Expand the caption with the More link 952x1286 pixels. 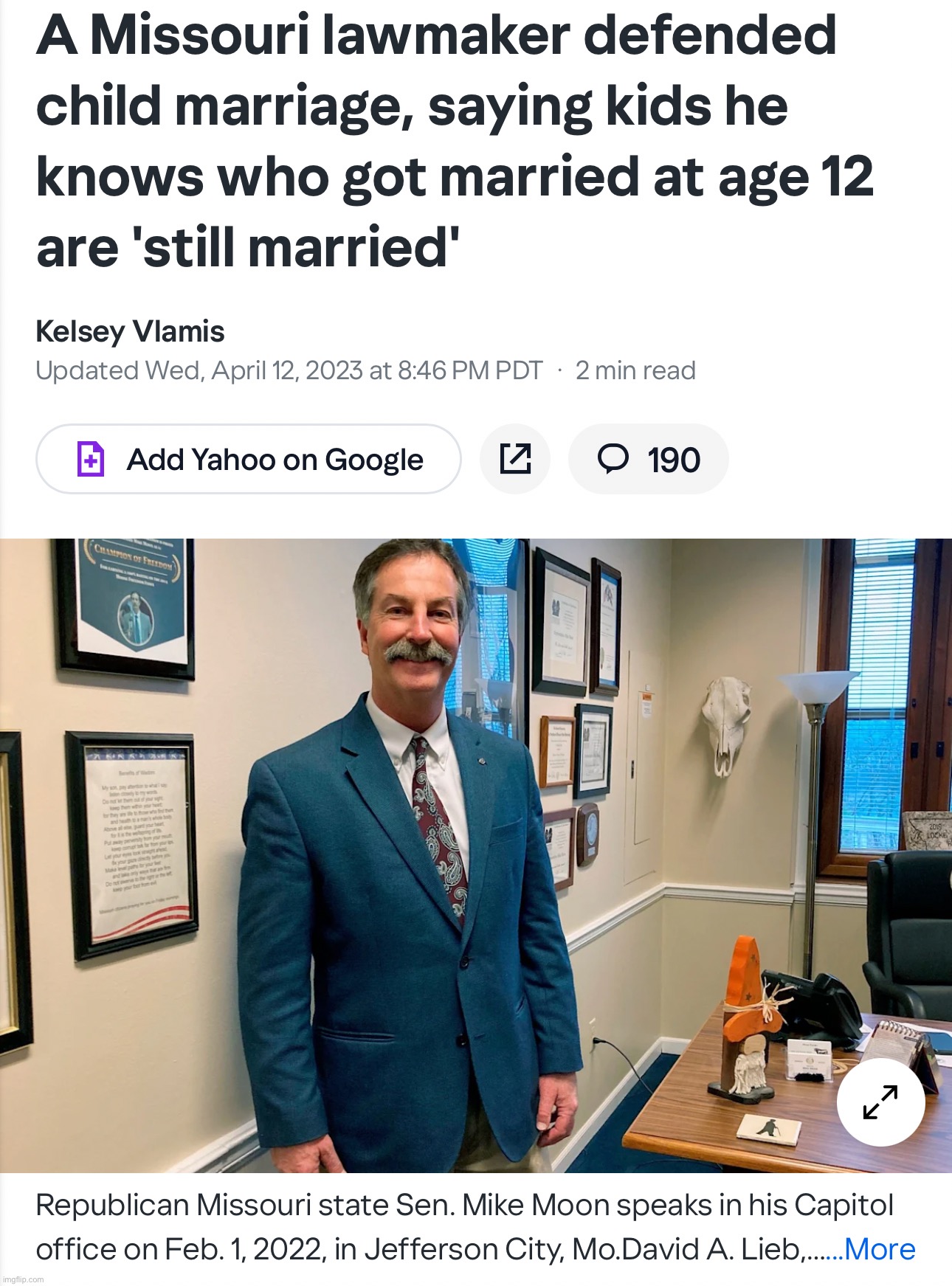click(880, 1249)
